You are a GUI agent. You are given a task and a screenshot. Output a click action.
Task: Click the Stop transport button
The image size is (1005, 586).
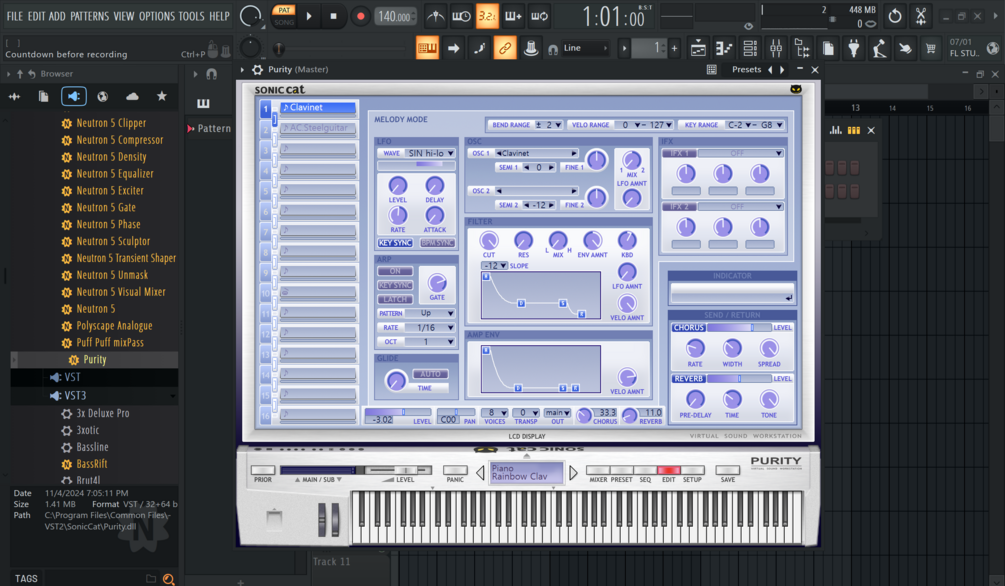pos(333,17)
